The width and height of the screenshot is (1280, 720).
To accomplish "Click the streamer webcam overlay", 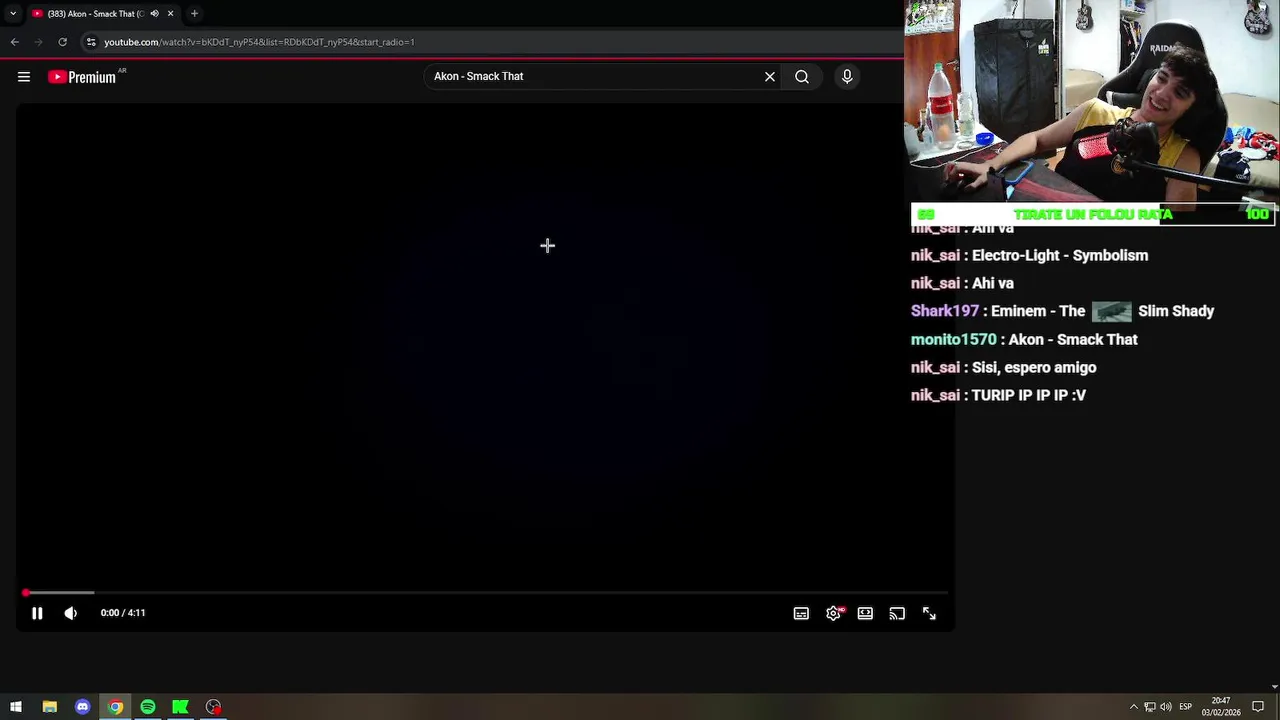I will [x=1092, y=100].
